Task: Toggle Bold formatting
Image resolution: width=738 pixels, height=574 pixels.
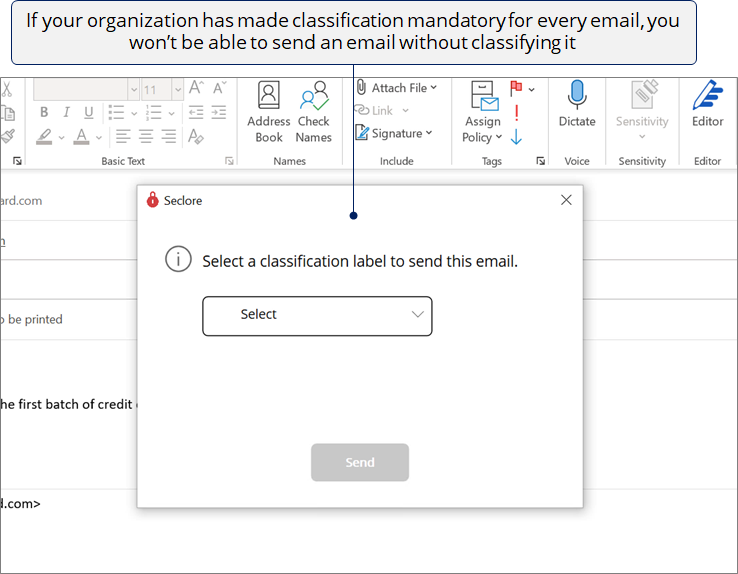Action: click(43, 112)
